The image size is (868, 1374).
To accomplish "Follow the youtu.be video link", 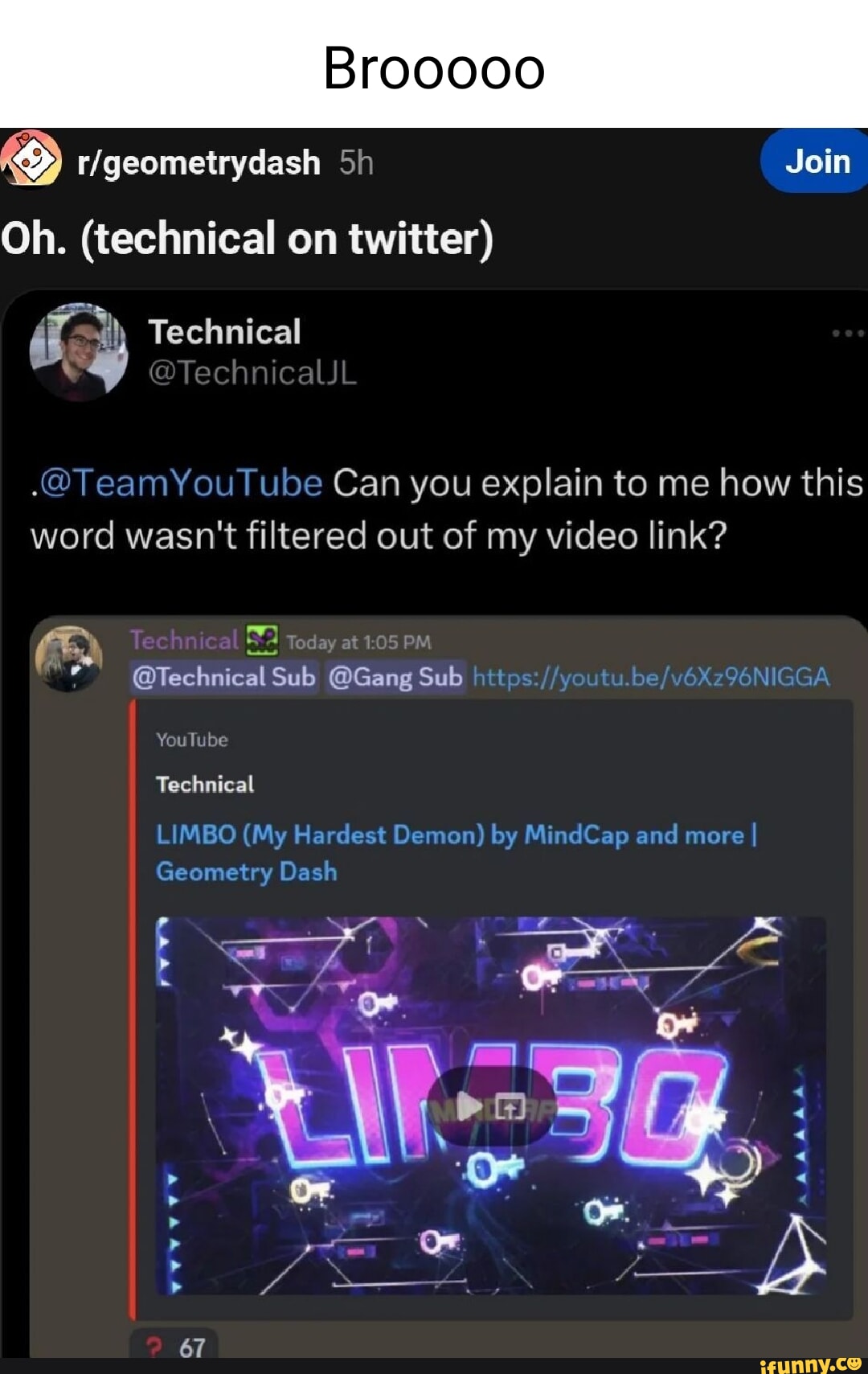I will (651, 678).
